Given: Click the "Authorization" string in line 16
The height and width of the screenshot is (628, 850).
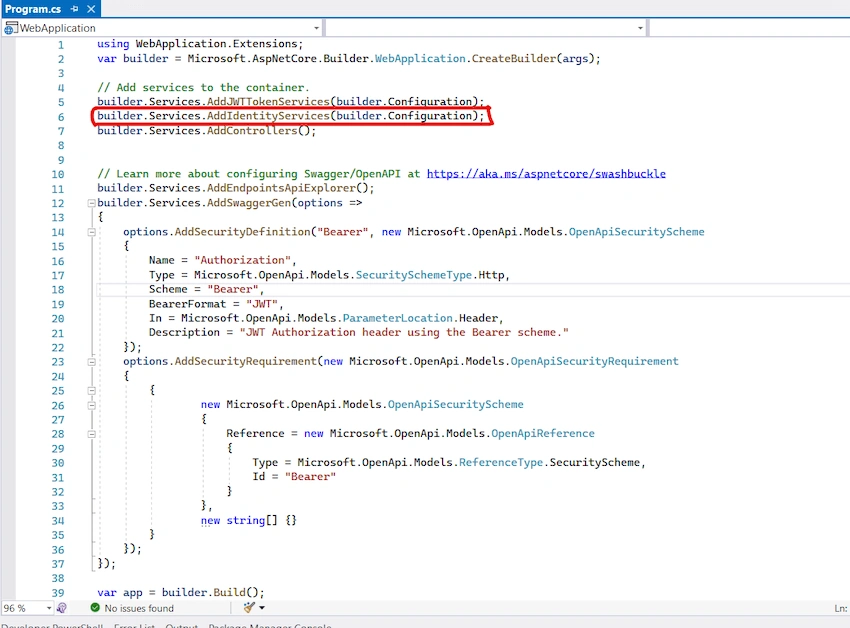Looking at the screenshot, I should pos(242,260).
